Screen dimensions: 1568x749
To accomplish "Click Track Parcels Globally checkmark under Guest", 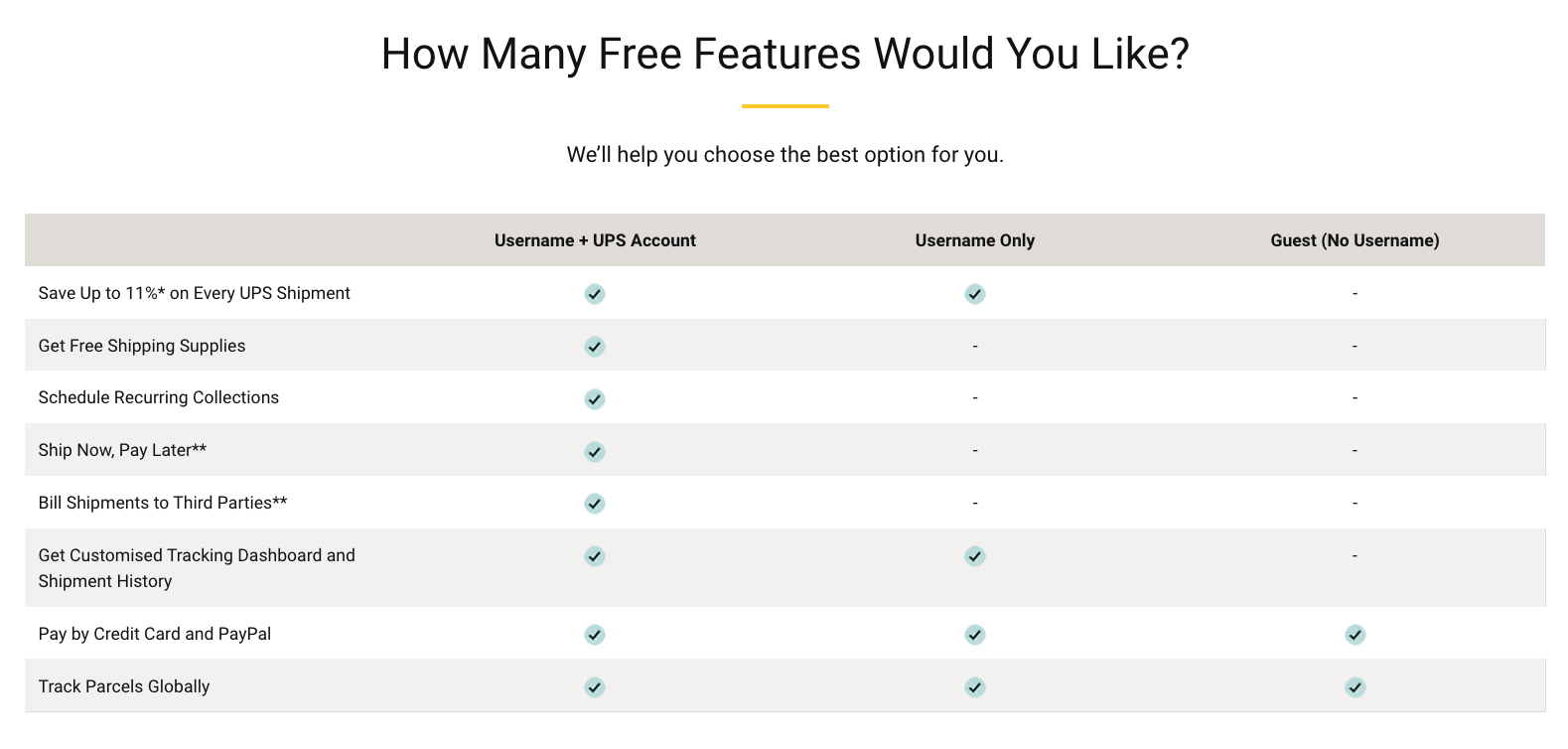I will click(1355, 687).
